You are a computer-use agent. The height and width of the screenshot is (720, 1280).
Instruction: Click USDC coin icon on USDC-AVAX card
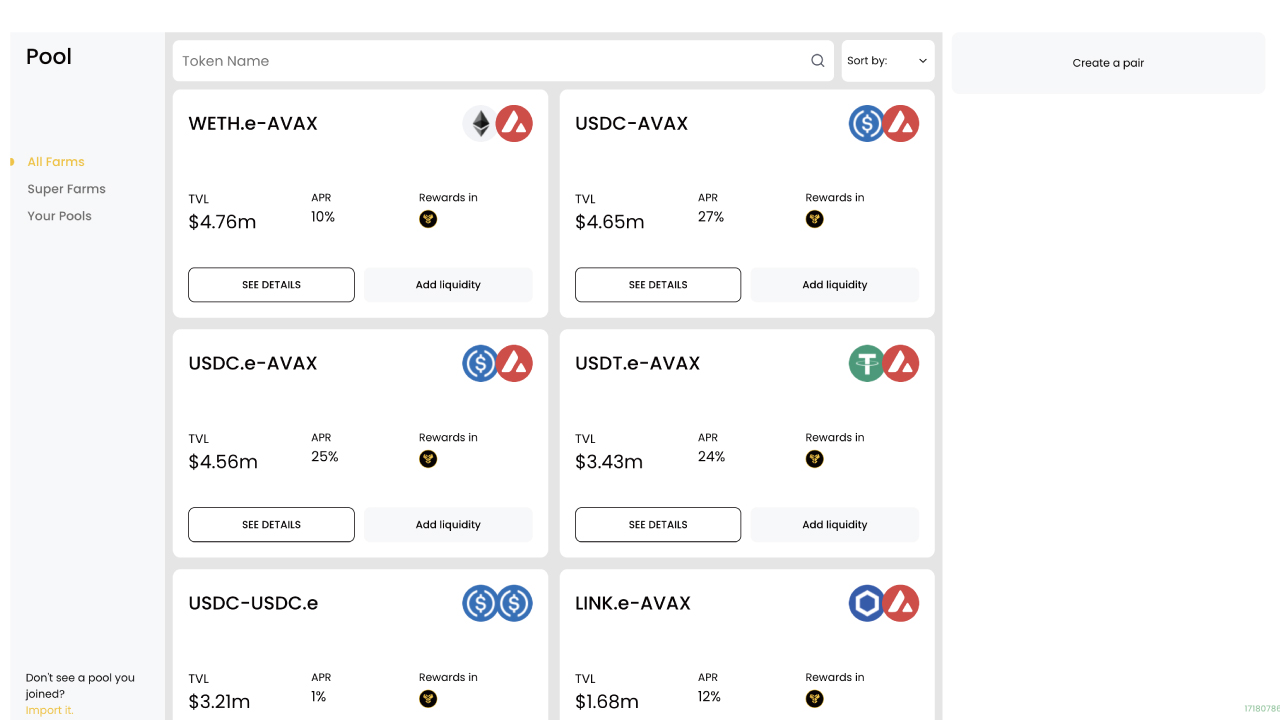[x=867, y=123]
